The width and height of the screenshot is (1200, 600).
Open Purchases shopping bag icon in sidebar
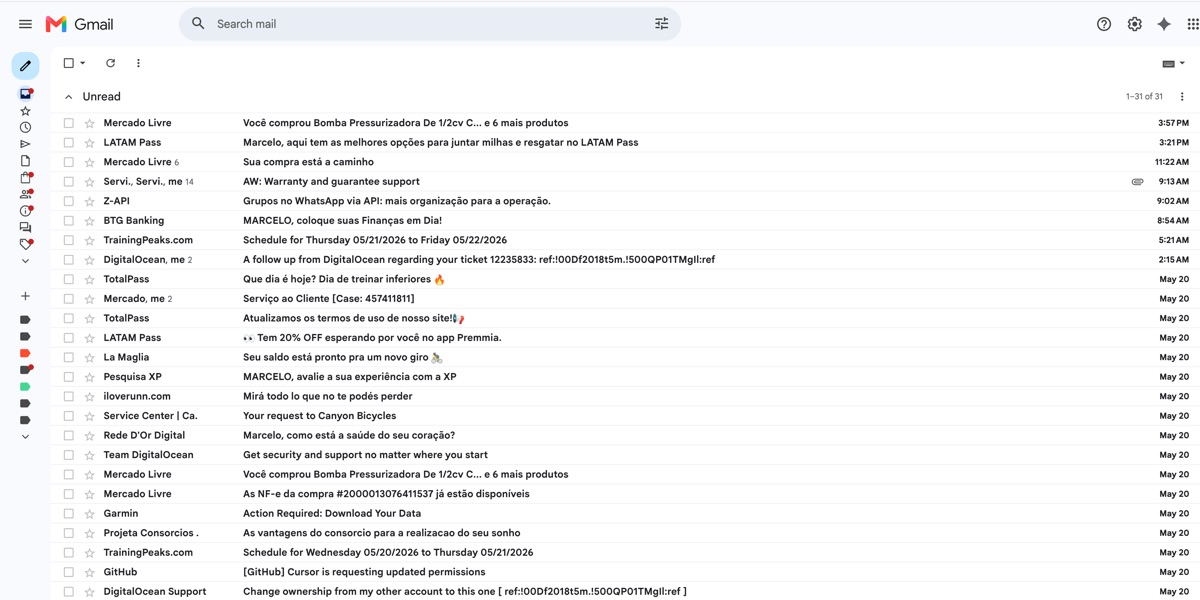pyautogui.click(x=25, y=178)
